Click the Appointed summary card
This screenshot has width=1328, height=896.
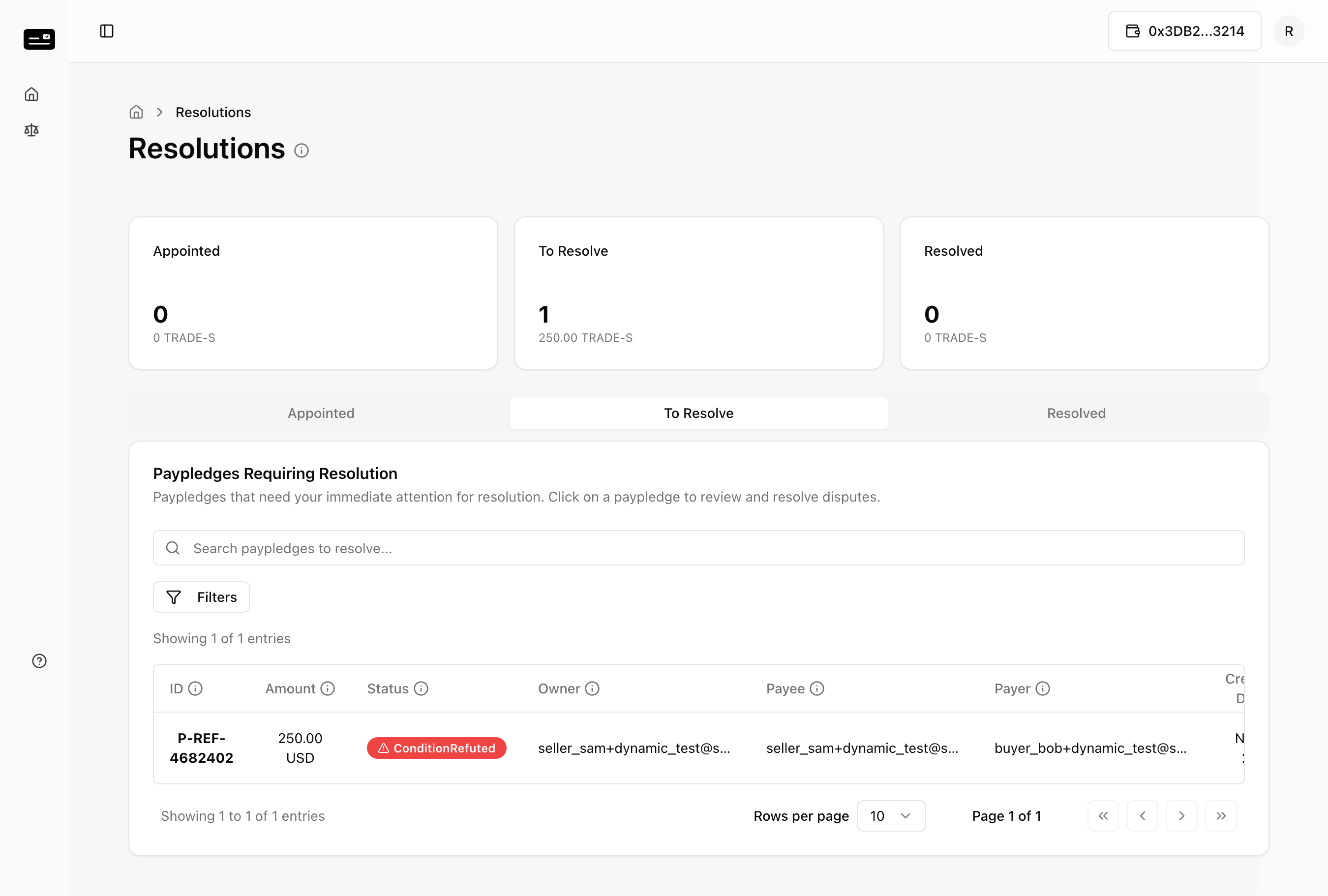coord(313,293)
